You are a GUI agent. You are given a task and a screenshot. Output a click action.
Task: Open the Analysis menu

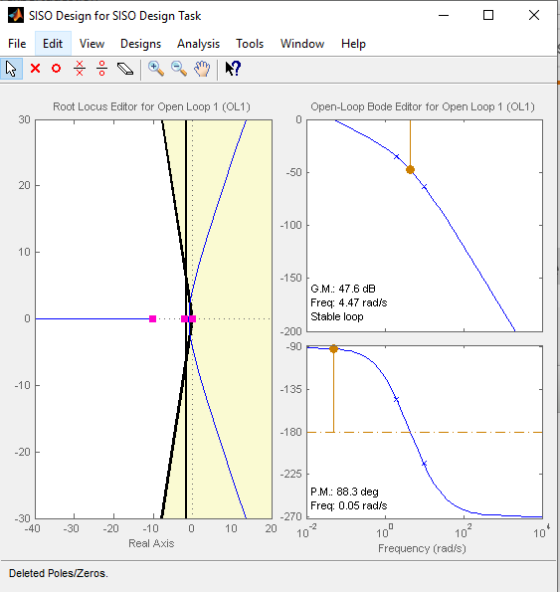[x=198, y=44]
